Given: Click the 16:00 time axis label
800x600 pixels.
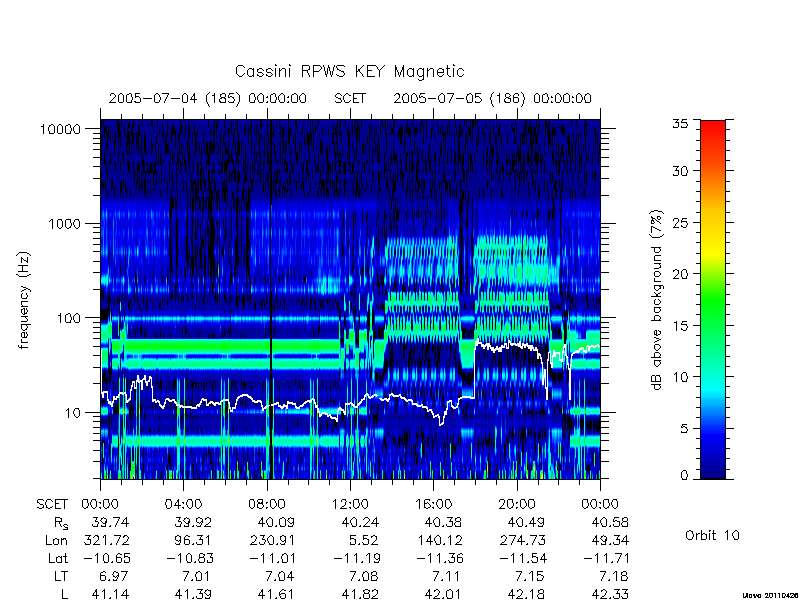Looking at the screenshot, I should coord(433,505).
